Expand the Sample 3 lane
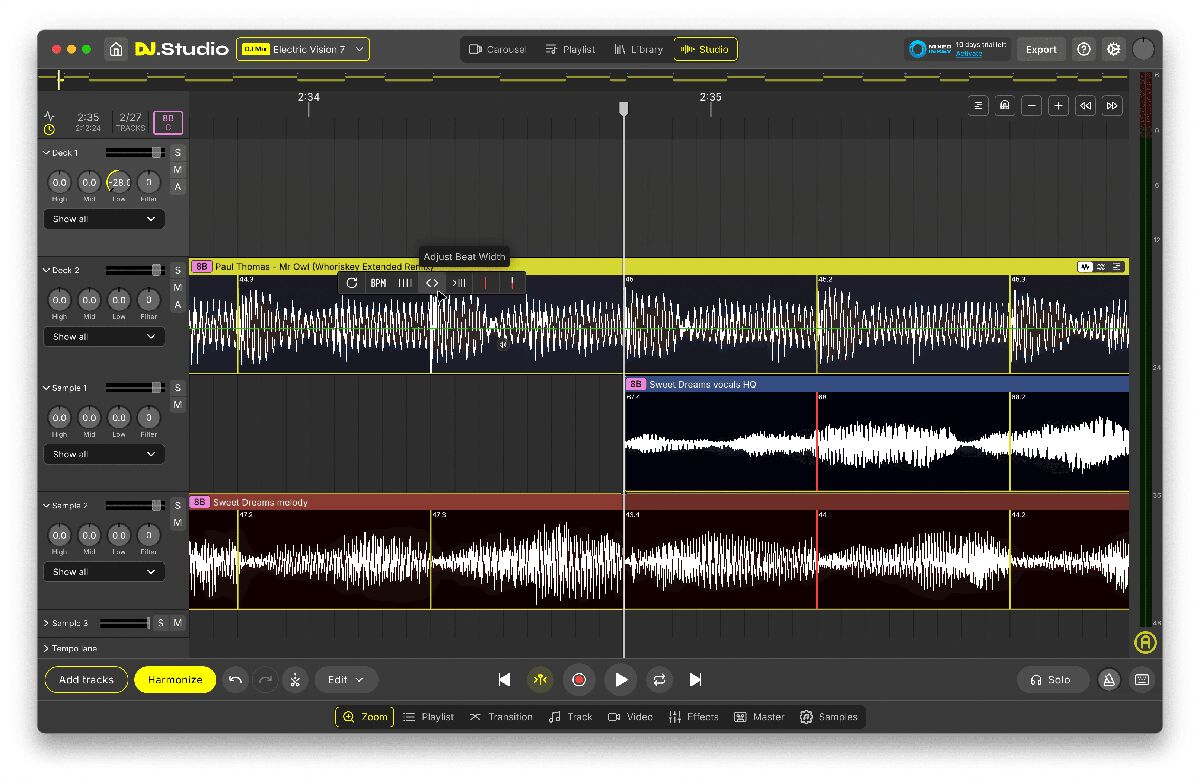Viewport: 1200px width, 778px height. click(46, 623)
